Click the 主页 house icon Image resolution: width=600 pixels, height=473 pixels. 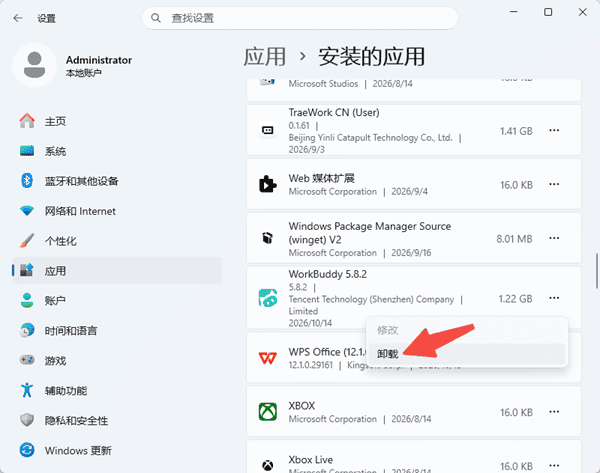pyautogui.click(x=27, y=121)
